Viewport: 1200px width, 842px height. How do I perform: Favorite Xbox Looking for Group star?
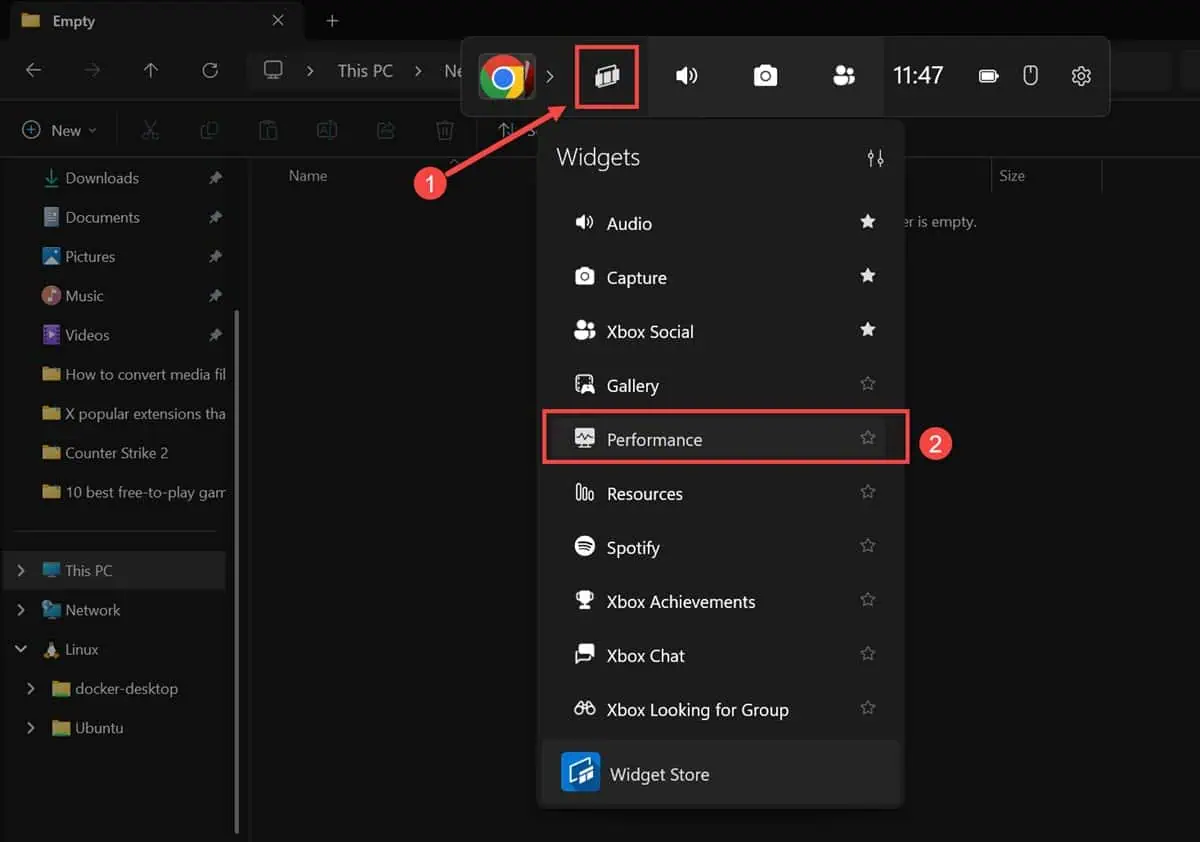868,707
